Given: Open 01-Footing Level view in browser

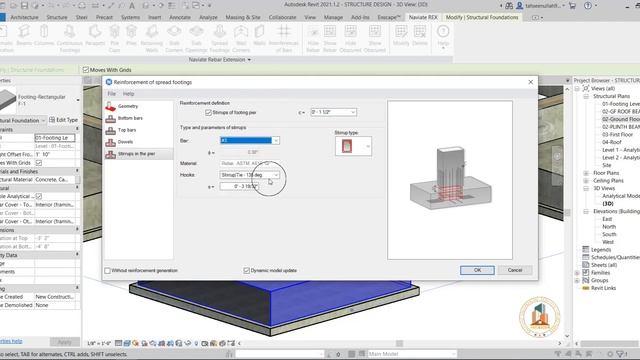Looking at the screenshot, I should (620, 104).
